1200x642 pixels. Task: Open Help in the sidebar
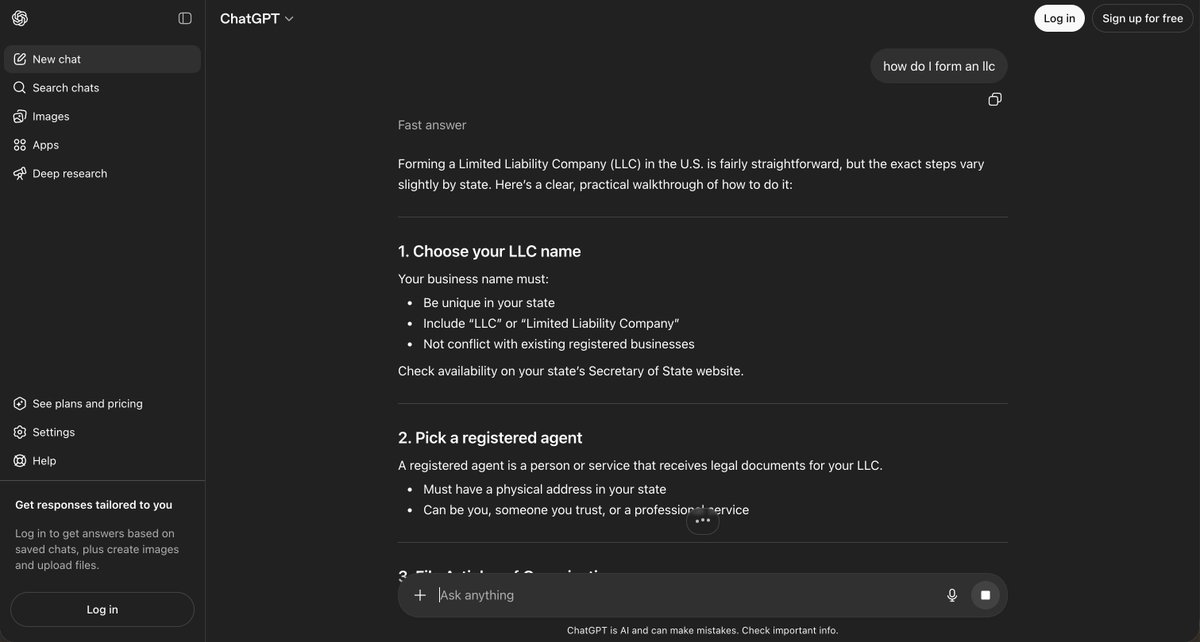point(103,461)
